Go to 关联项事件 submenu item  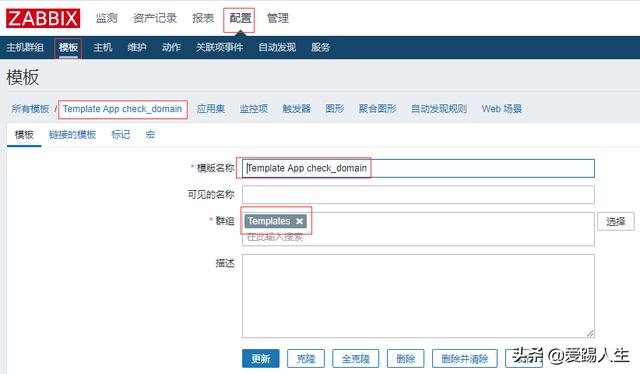pyautogui.click(x=219, y=47)
